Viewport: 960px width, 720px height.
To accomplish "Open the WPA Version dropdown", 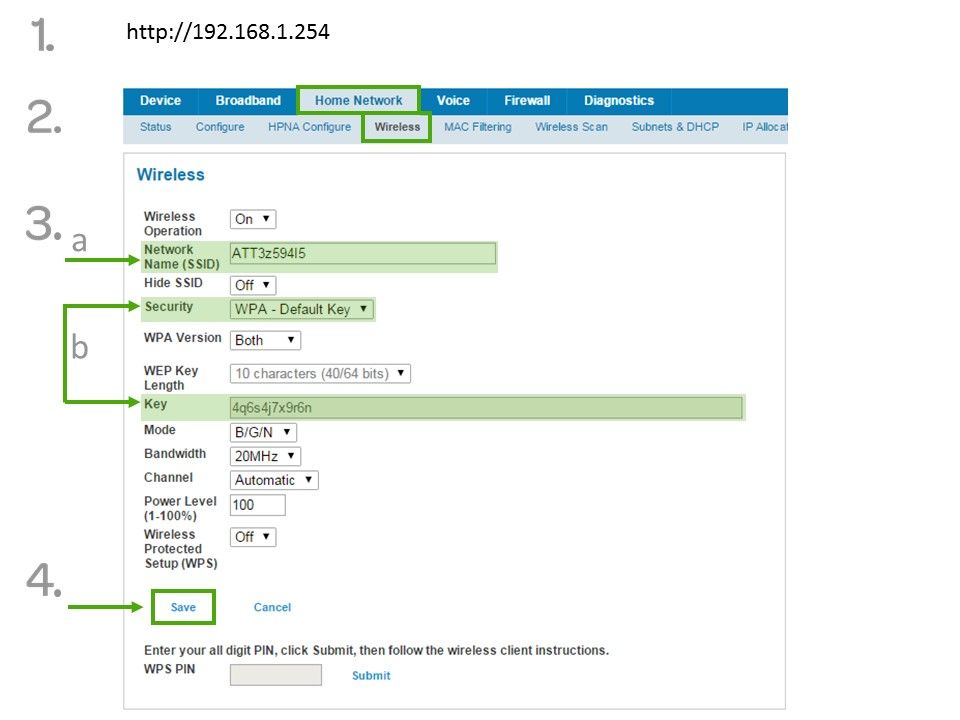I will tap(265, 341).
